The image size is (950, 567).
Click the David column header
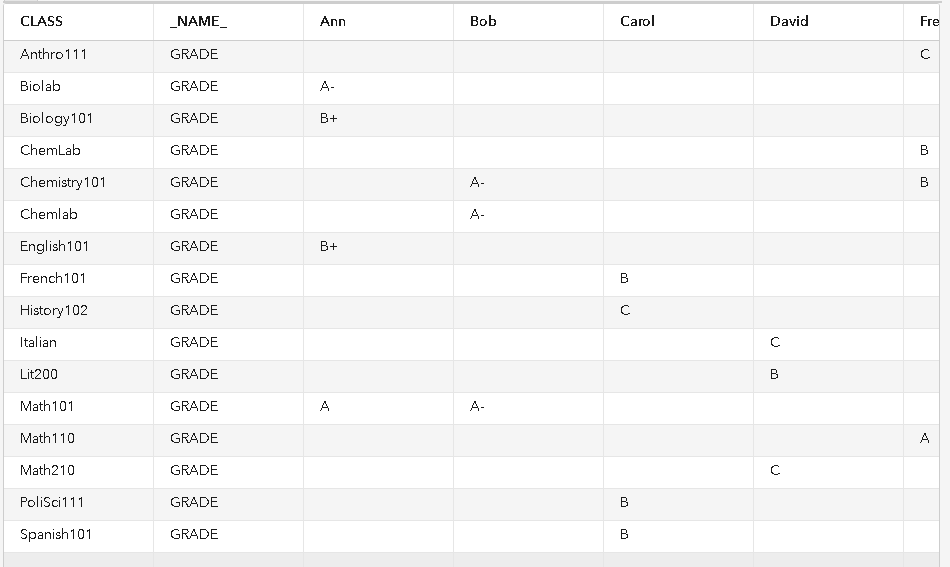789,21
